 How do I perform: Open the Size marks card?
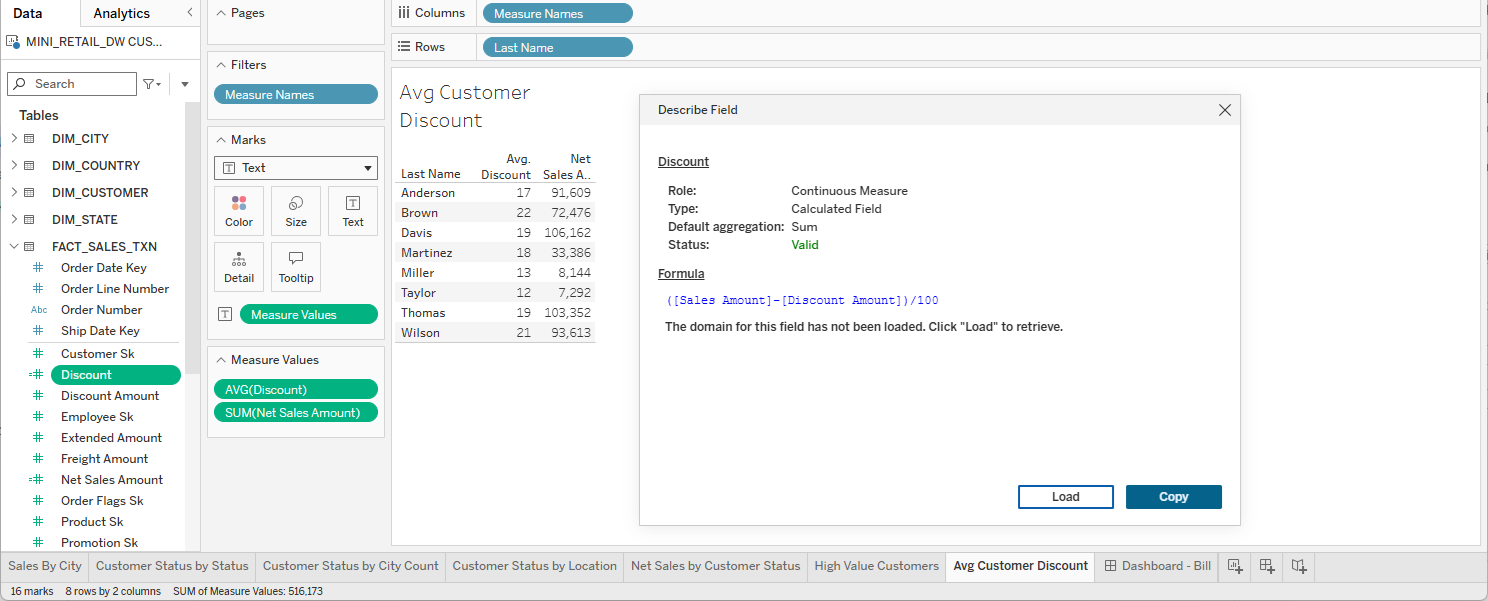point(296,210)
